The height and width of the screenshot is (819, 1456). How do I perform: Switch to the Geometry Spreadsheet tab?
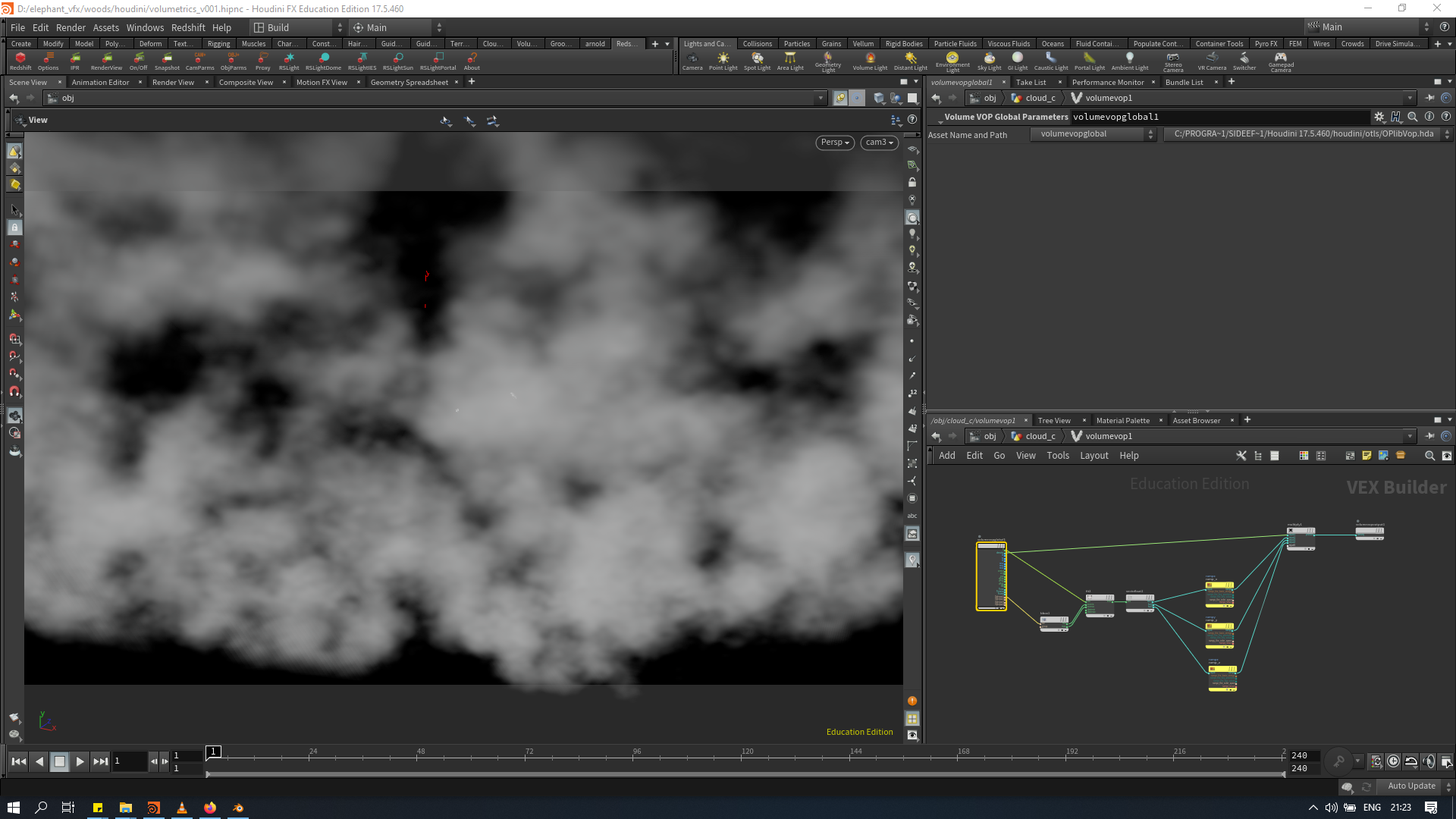pos(409,82)
